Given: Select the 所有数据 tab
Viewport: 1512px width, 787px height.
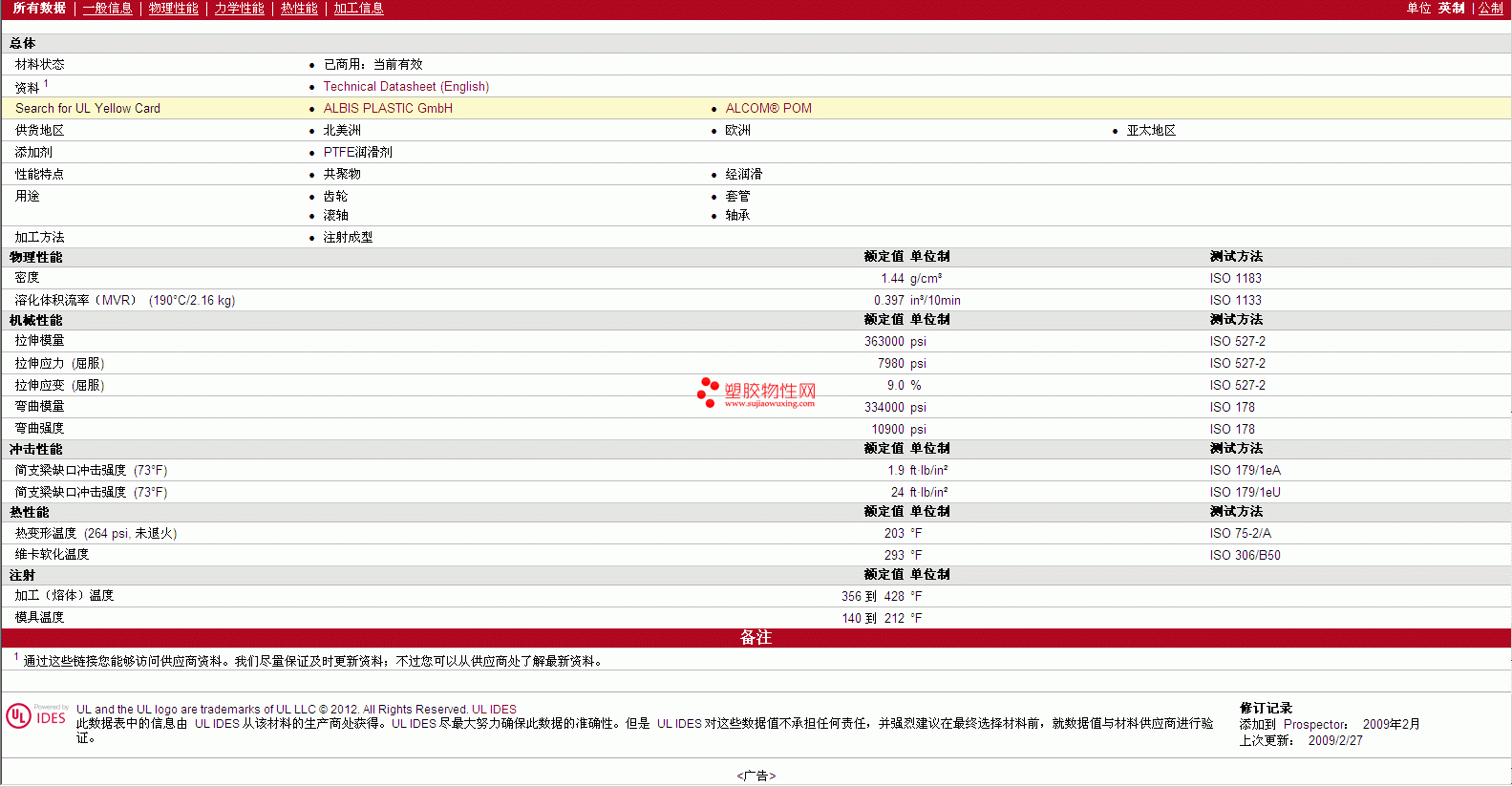Looking at the screenshot, I should [39, 8].
